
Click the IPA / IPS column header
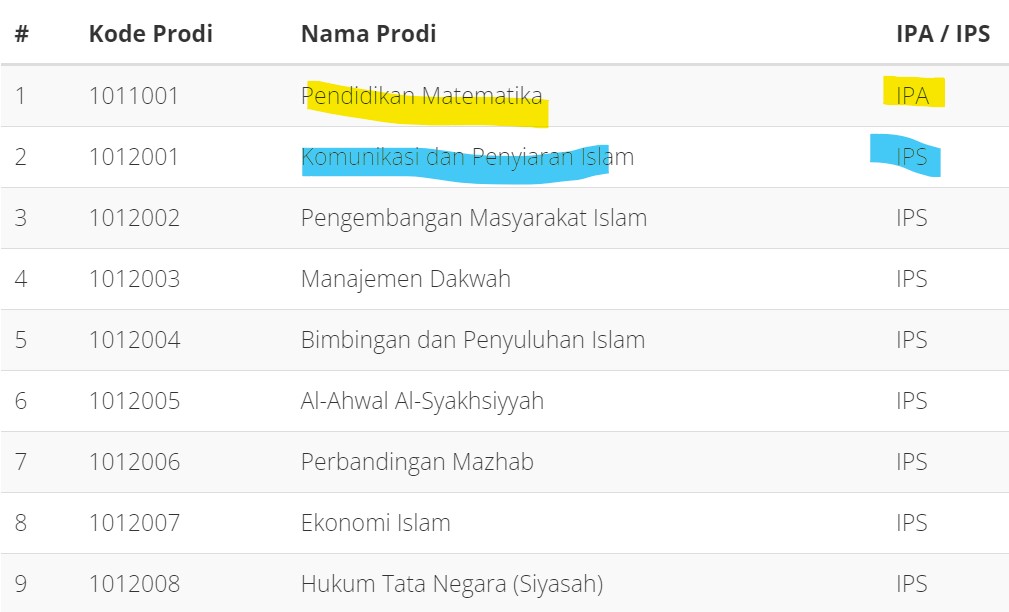click(x=943, y=33)
